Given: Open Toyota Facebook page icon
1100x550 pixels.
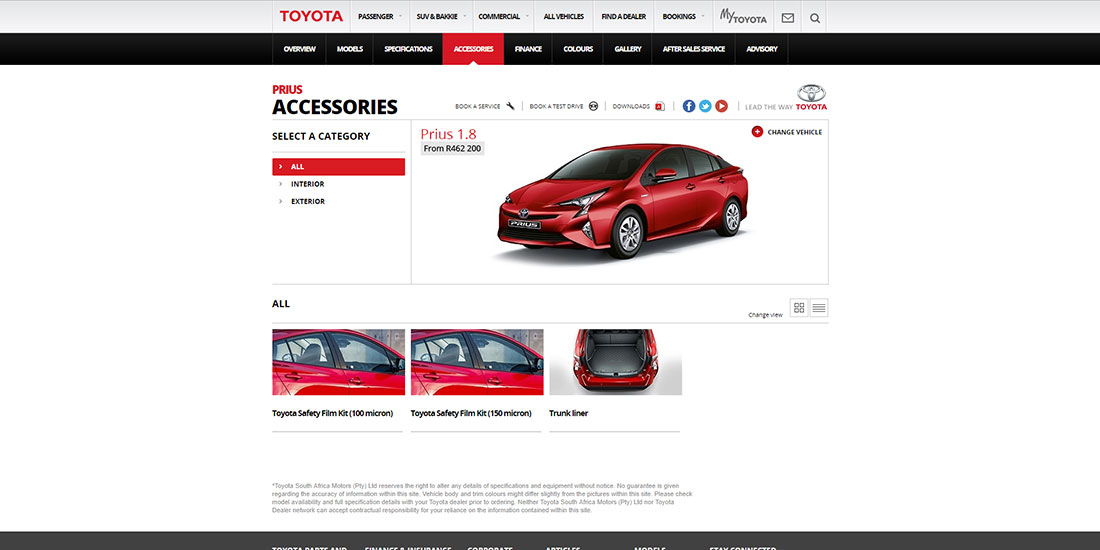Looking at the screenshot, I should tap(689, 106).
